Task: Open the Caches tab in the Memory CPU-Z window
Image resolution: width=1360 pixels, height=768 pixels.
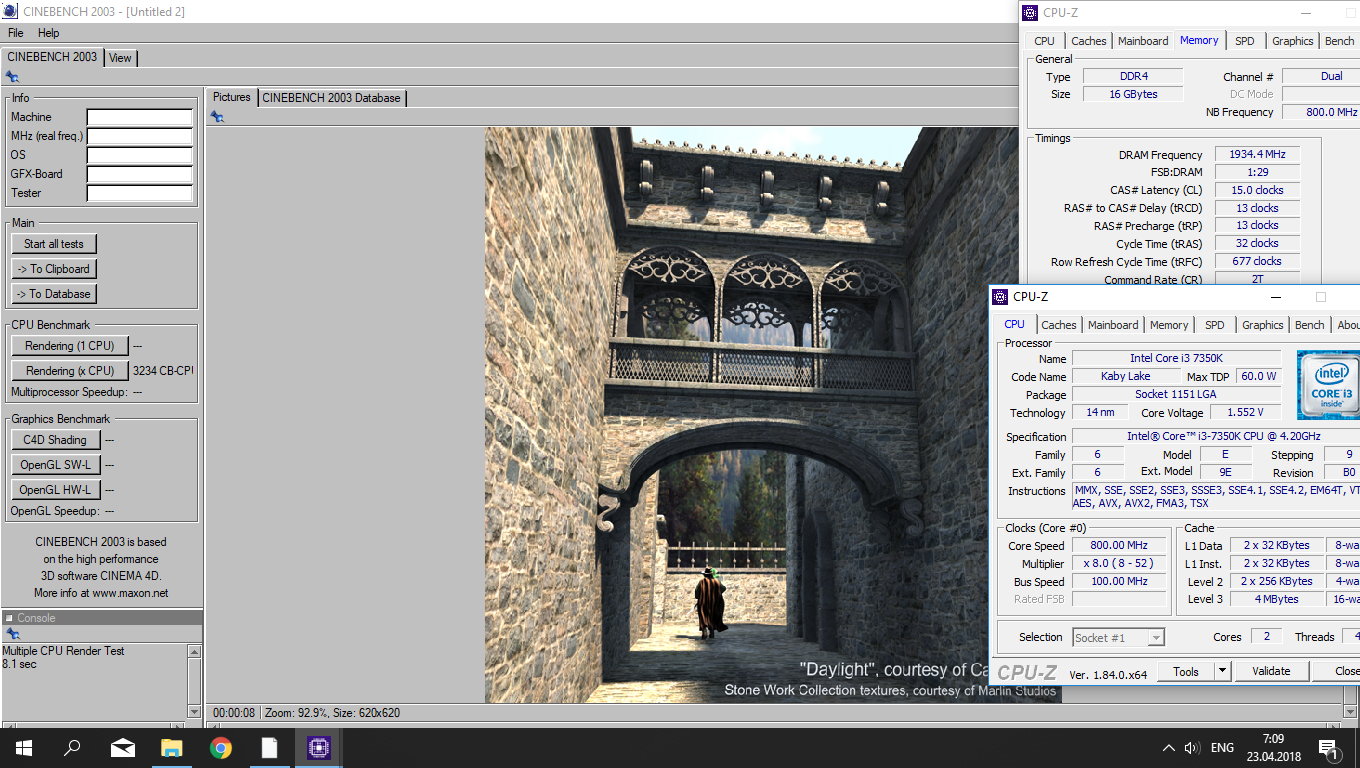Action: [1088, 41]
